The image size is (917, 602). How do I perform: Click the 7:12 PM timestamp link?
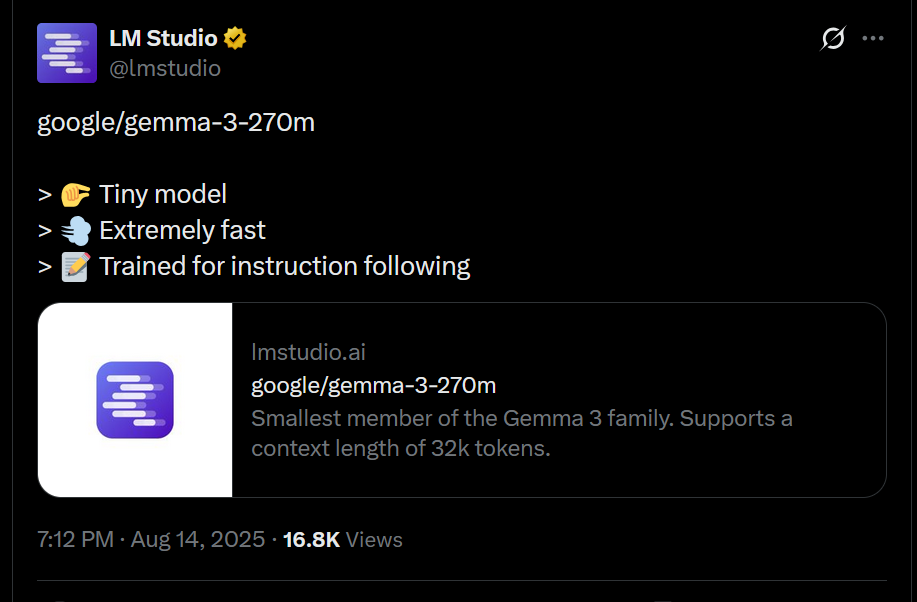coord(75,540)
